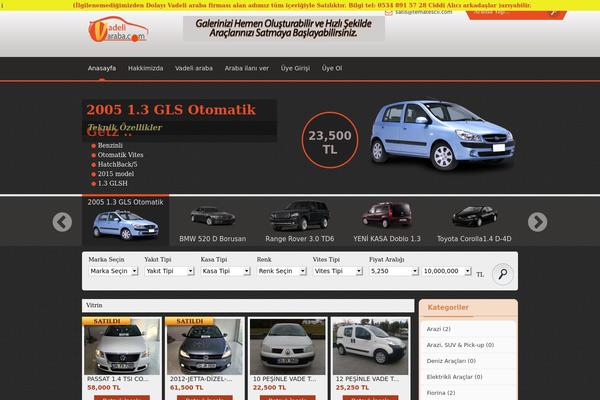
Task: Click the 2012-JETTA-DIZEL-... title
Action: coord(201,379)
